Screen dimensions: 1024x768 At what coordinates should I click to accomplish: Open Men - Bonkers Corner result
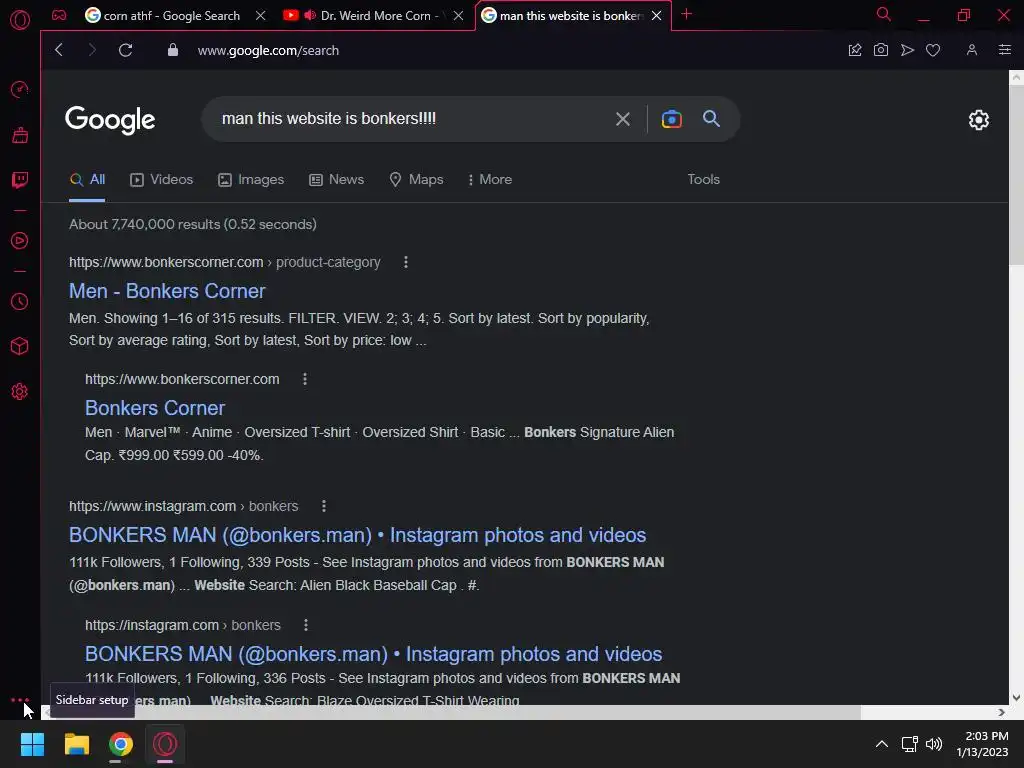pos(167,291)
